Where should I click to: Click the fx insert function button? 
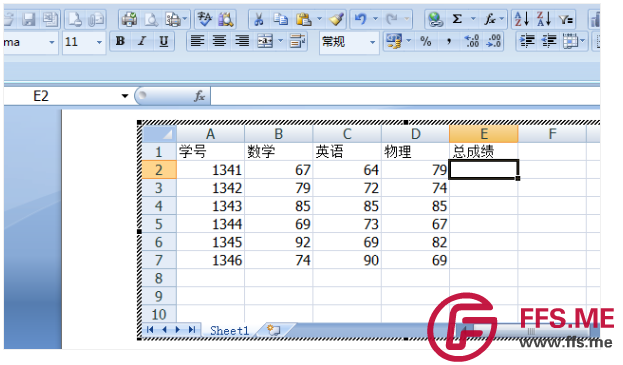199,96
